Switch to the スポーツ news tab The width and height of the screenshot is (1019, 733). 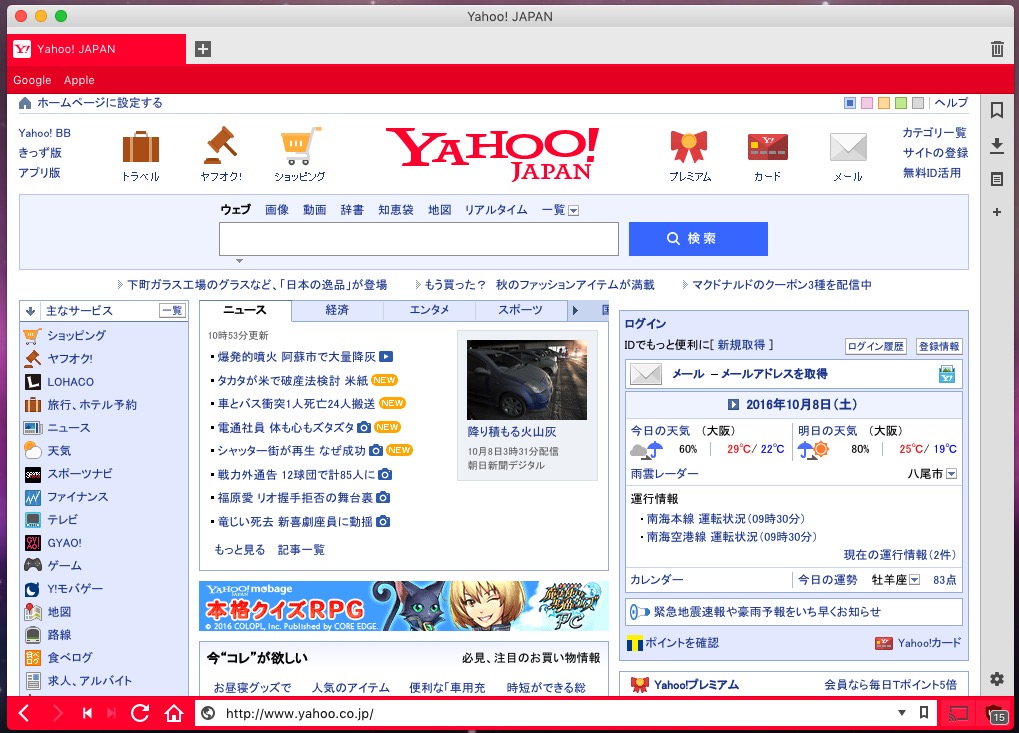point(521,311)
